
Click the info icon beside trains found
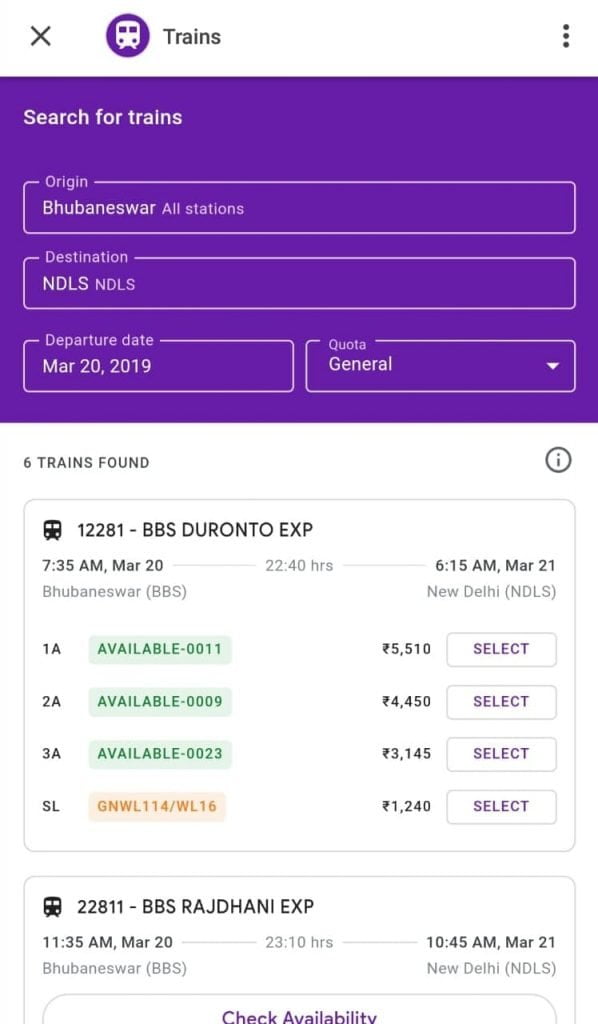[x=558, y=460]
